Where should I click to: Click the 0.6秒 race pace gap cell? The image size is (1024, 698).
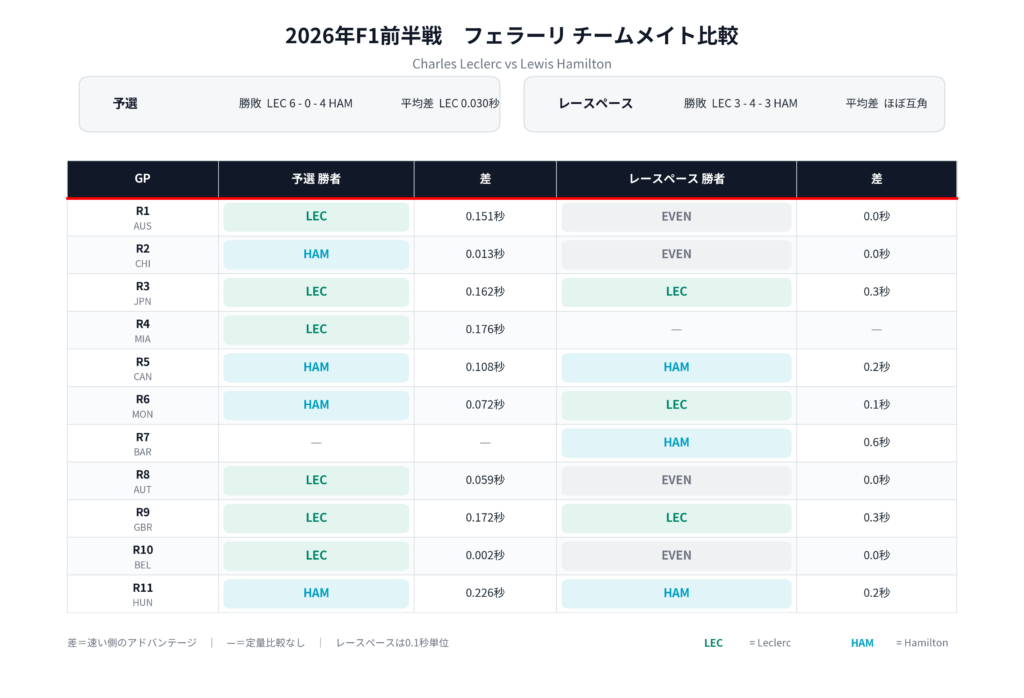[876, 443]
